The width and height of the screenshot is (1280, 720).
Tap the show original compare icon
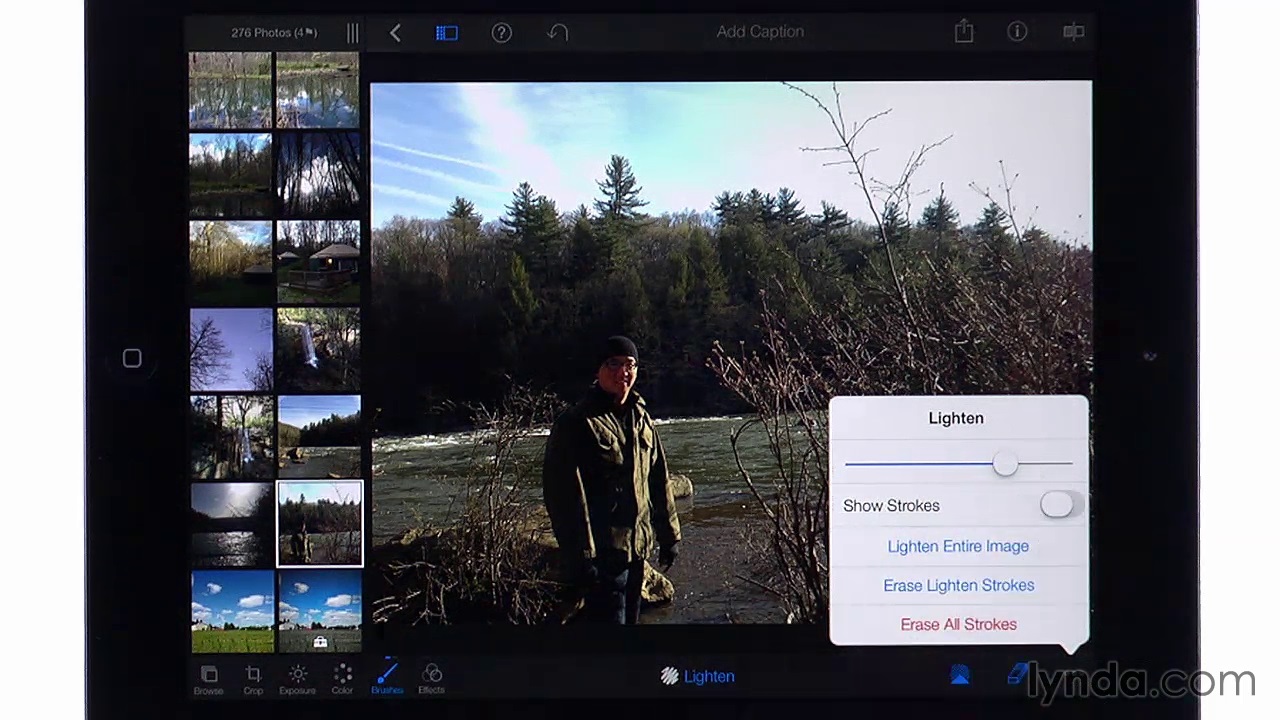point(1073,32)
